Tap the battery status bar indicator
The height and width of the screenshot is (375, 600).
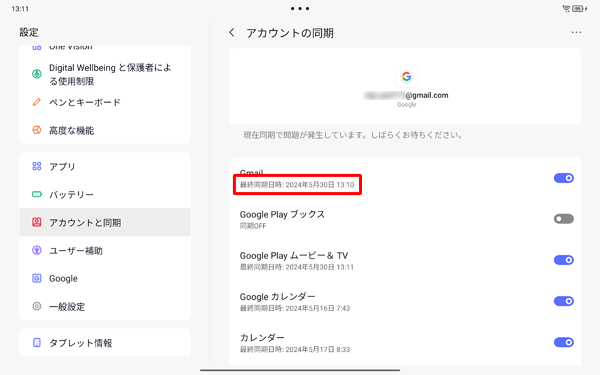[579, 8]
